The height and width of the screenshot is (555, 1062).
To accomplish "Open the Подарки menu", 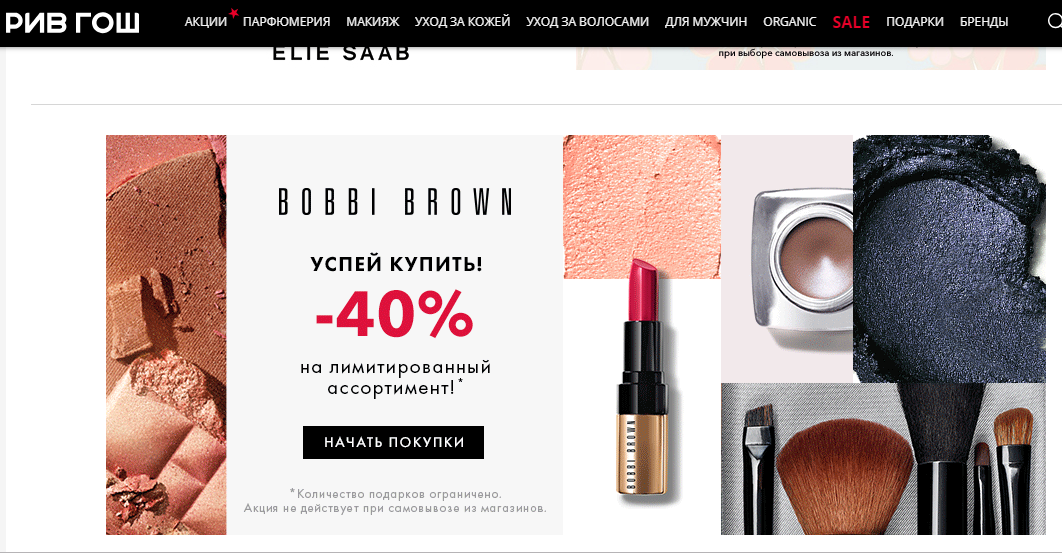I will tap(914, 22).
